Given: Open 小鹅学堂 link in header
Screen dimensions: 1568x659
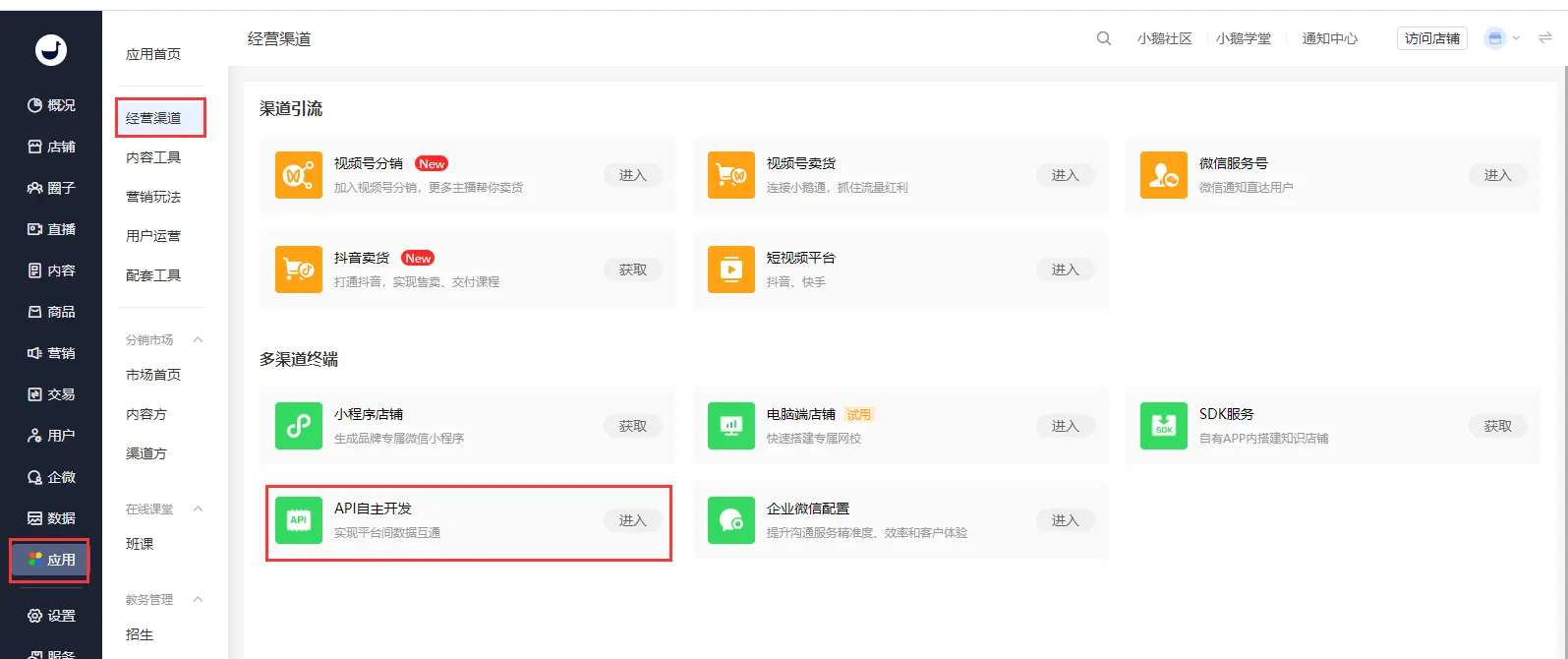Looking at the screenshot, I should pos(1244,38).
